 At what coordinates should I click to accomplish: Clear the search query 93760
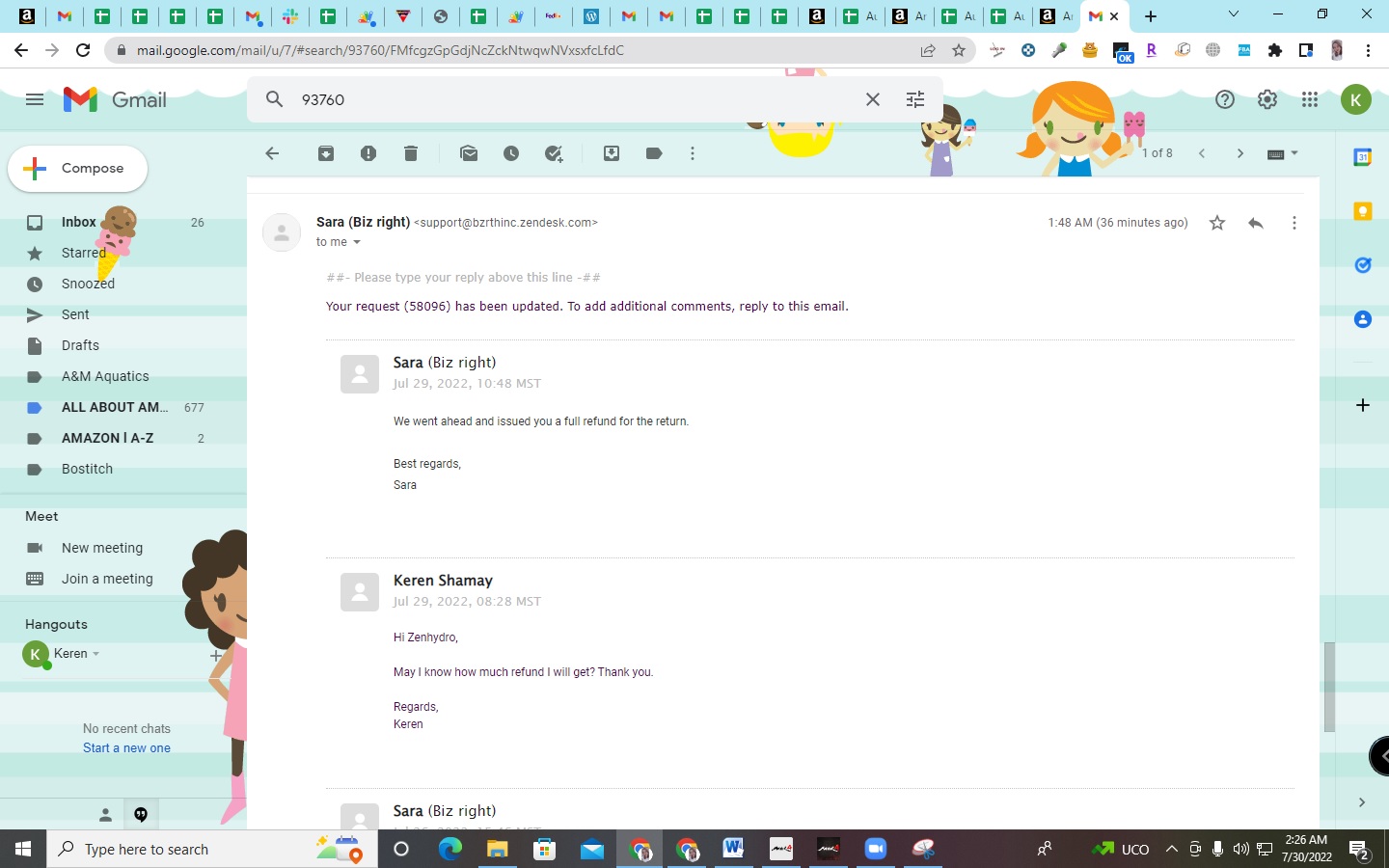coord(873,99)
